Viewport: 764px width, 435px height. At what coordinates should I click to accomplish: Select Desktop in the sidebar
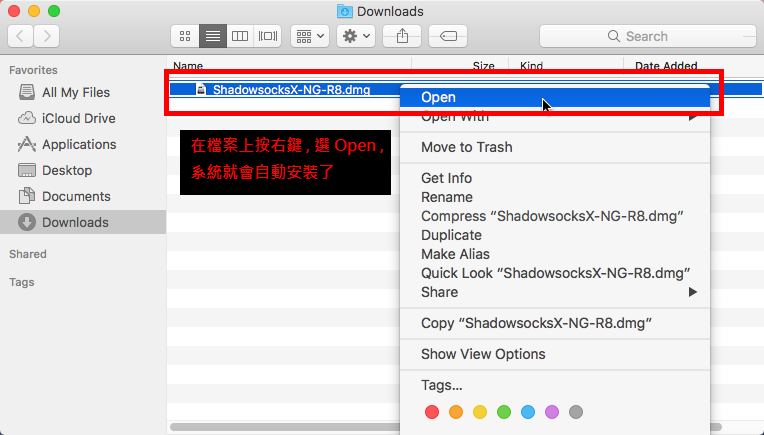66,170
